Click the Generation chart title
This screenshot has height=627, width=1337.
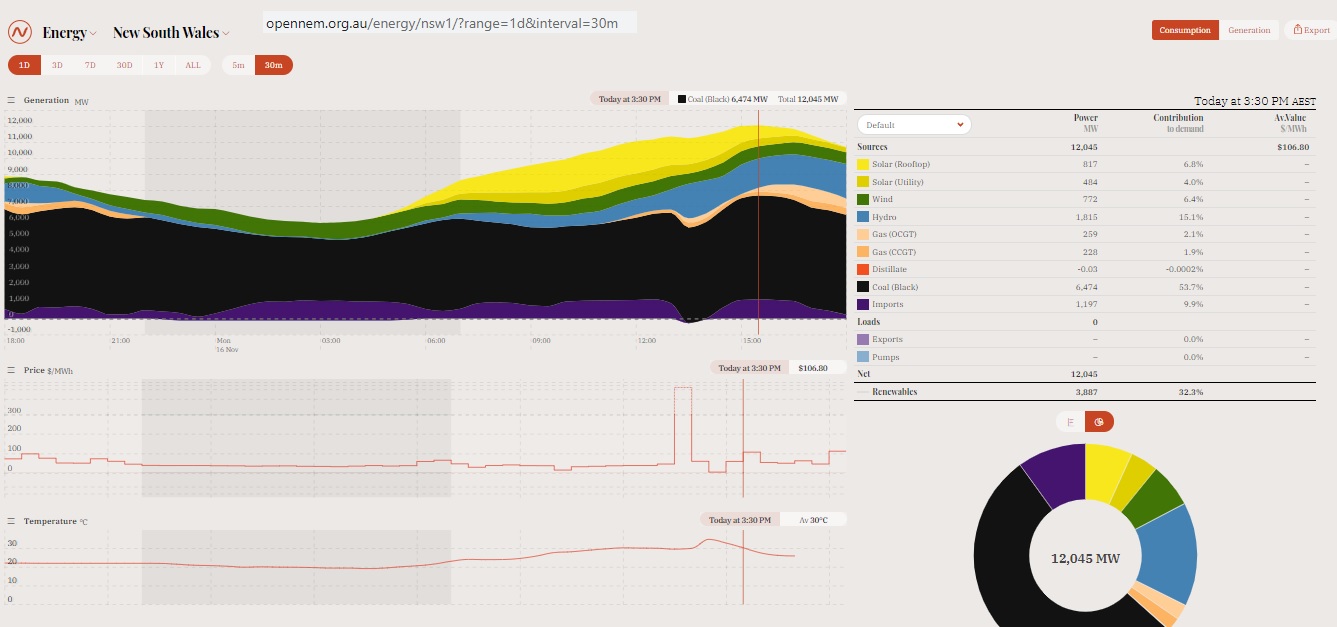(46, 100)
